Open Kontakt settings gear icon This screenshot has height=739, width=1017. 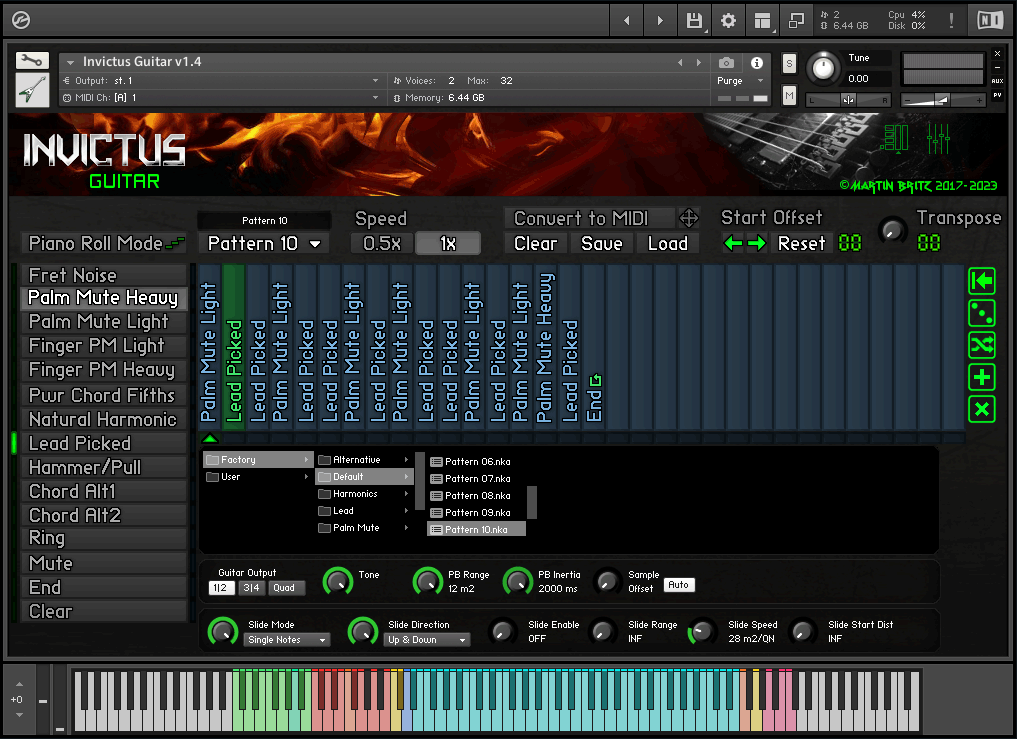pos(728,21)
